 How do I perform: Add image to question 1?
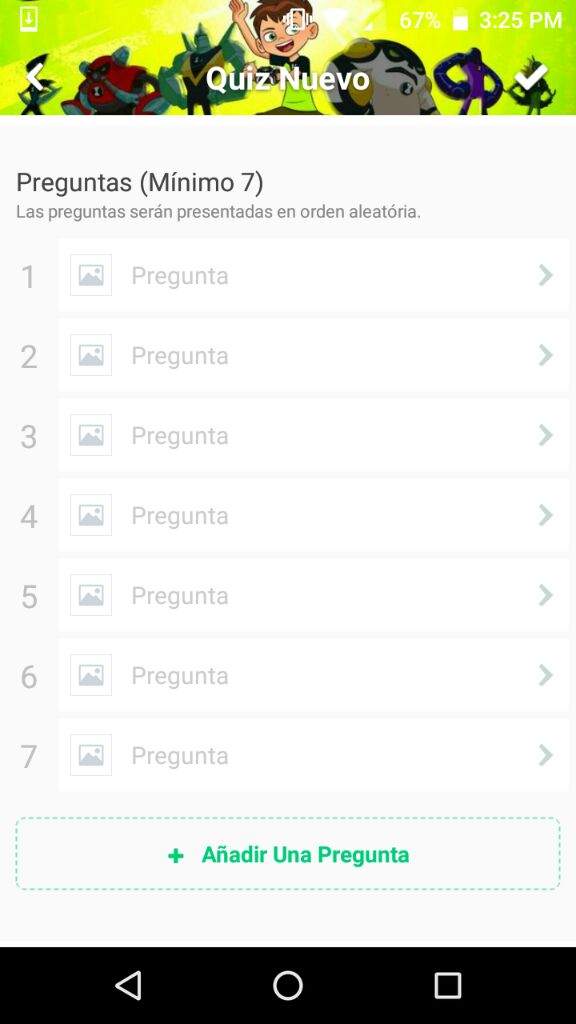coord(91,275)
